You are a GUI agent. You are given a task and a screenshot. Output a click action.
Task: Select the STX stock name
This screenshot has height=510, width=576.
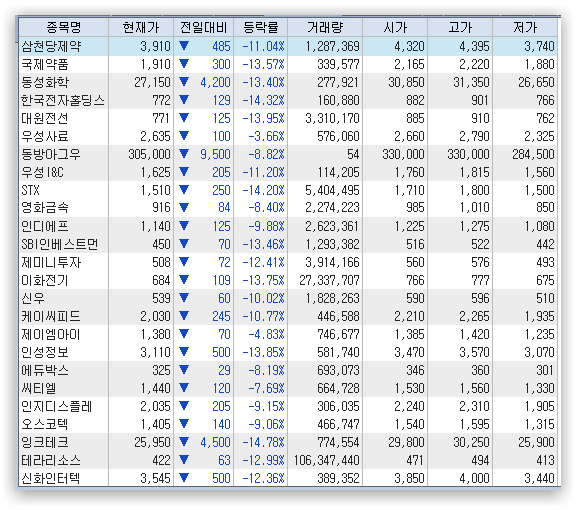coord(30,190)
